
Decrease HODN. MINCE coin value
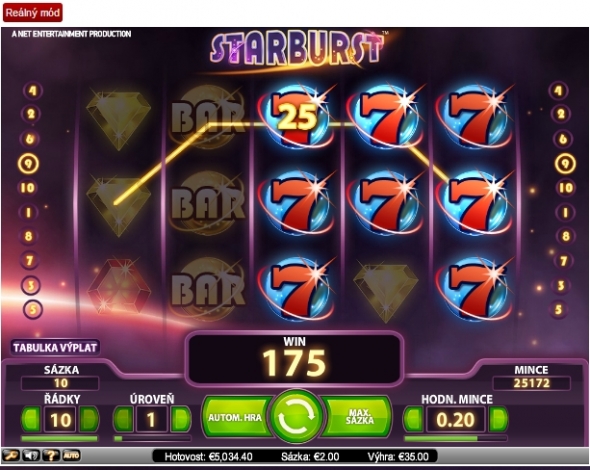click(x=414, y=419)
